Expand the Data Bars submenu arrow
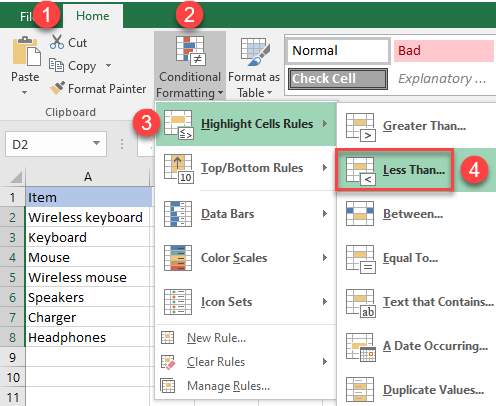This screenshot has width=496, height=406. pos(325,214)
